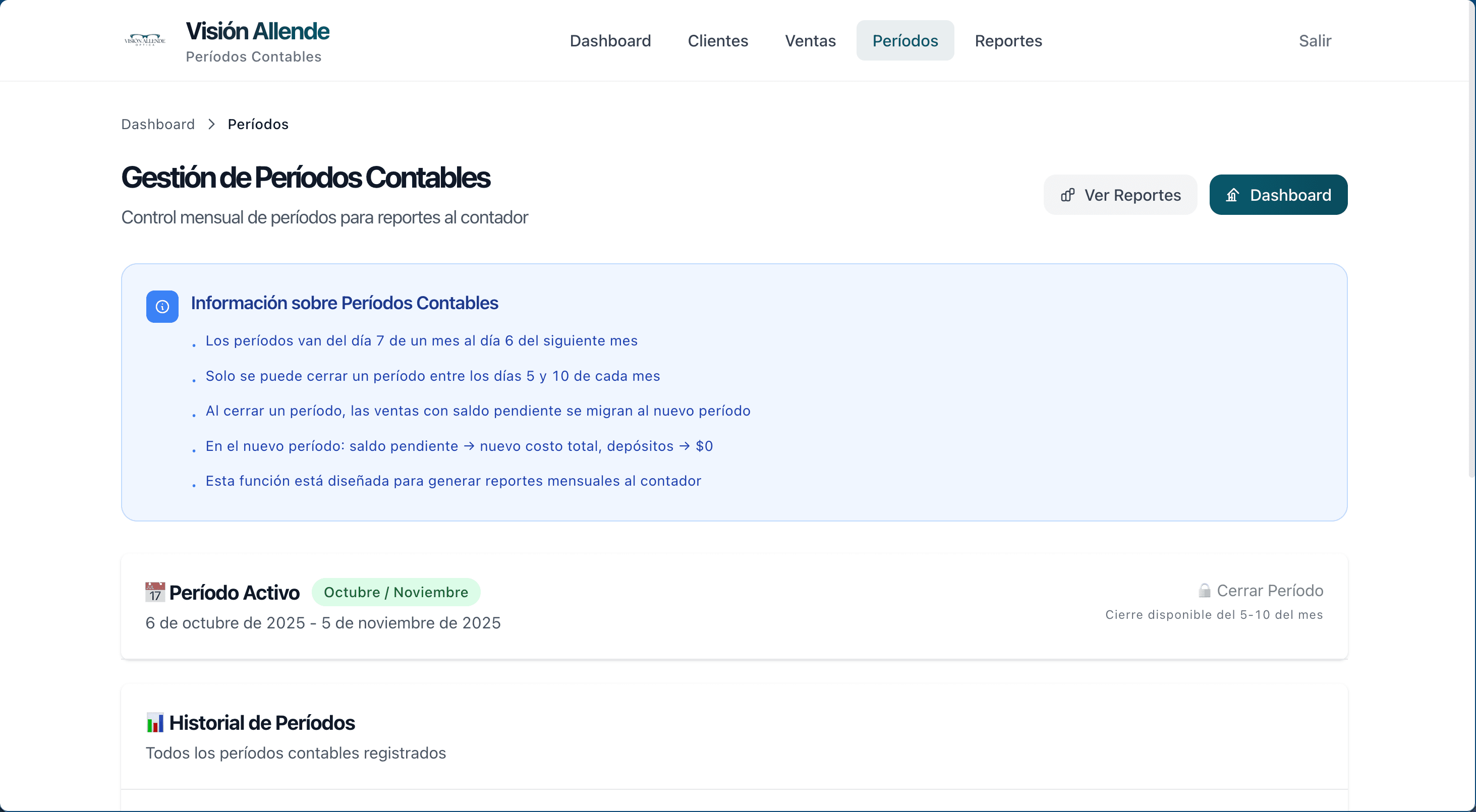The image size is (1476, 812).
Task: Click the lock icon next to Cerrar Período
Action: [1205, 590]
